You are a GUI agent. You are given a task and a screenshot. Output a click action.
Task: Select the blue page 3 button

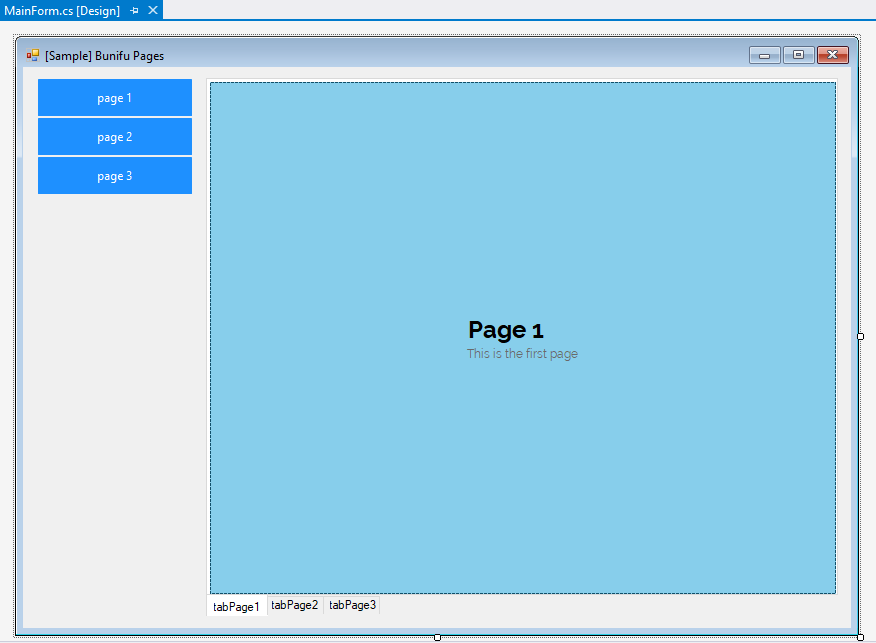pyautogui.click(x=115, y=176)
